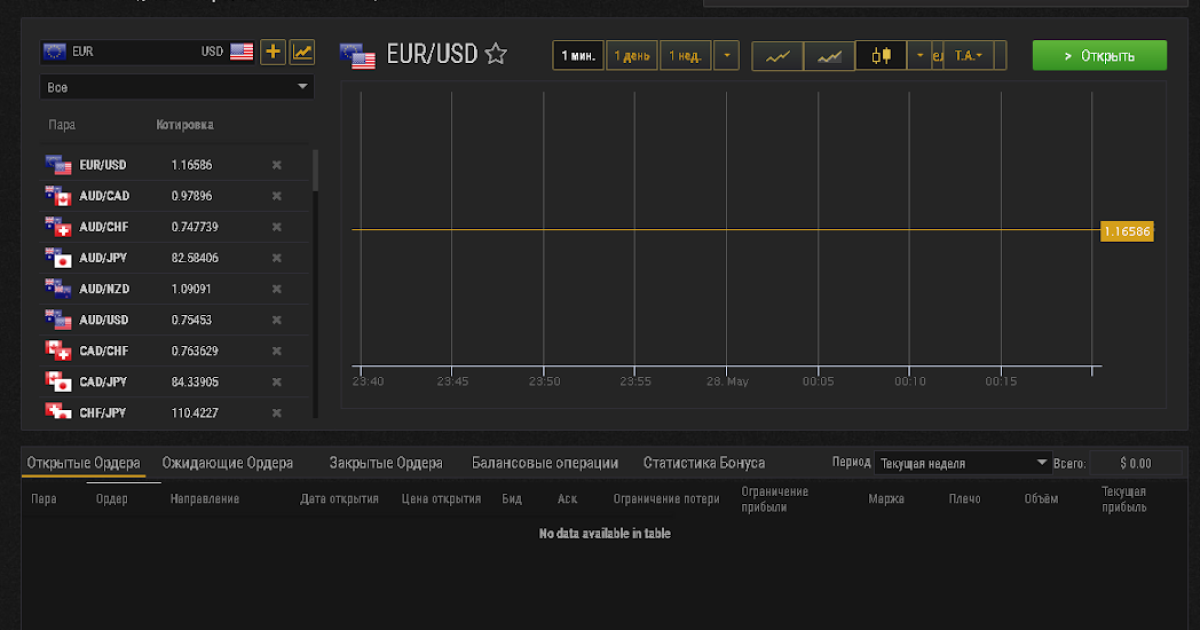
Task: Switch chart to 1 мин. interval
Action: click(578, 56)
